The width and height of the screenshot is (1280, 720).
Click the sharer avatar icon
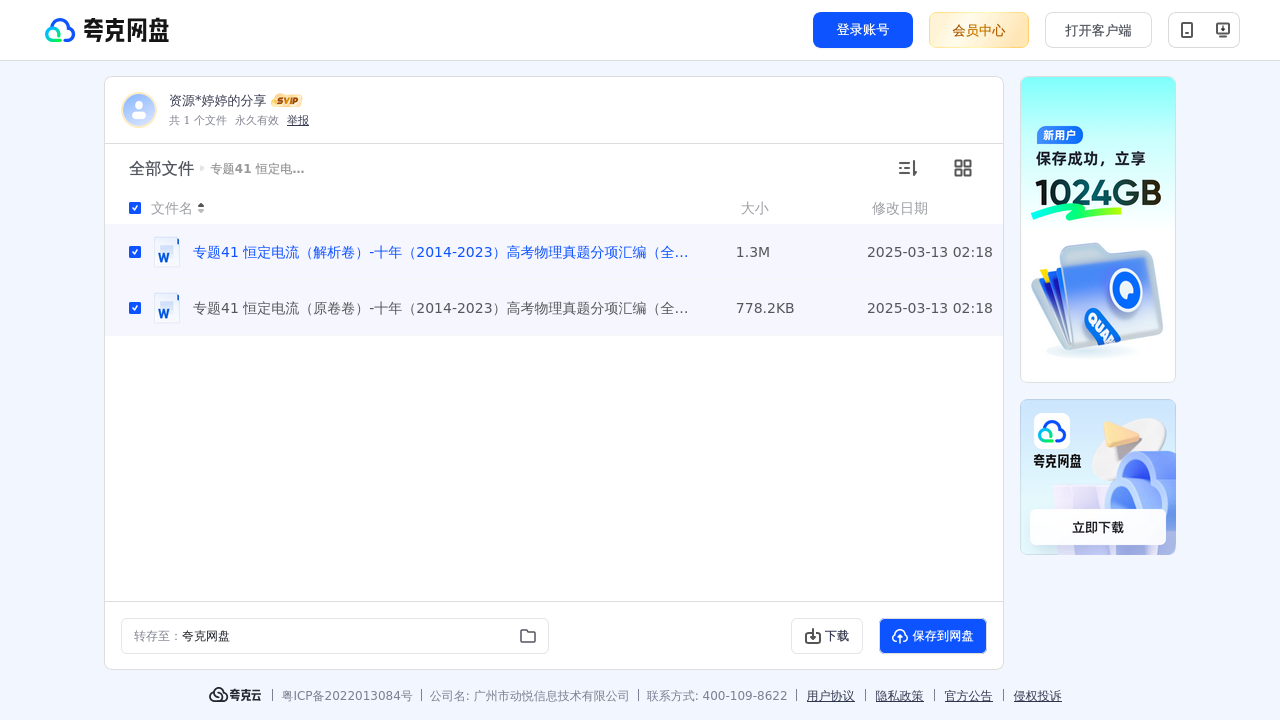[139, 110]
